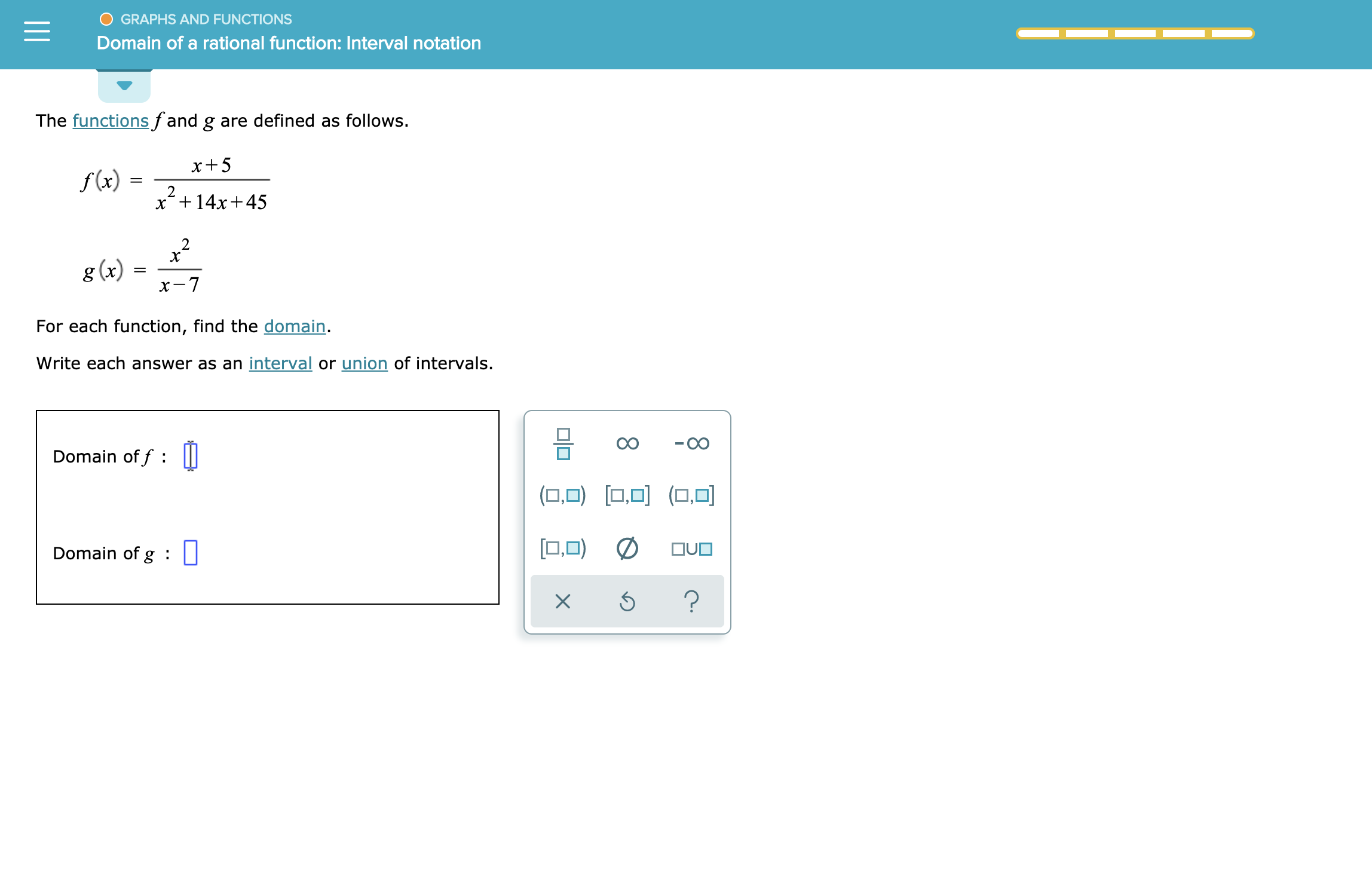This screenshot has height=876, width=1372.
Task: Click the orange Graphs and Functions topic circle
Action: click(x=106, y=19)
